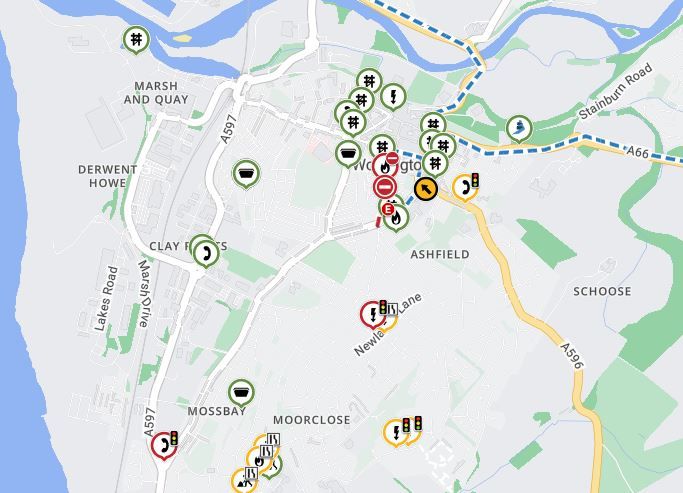Click the A66 road label
This screenshot has width=683, height=493.
pos(638,152)
